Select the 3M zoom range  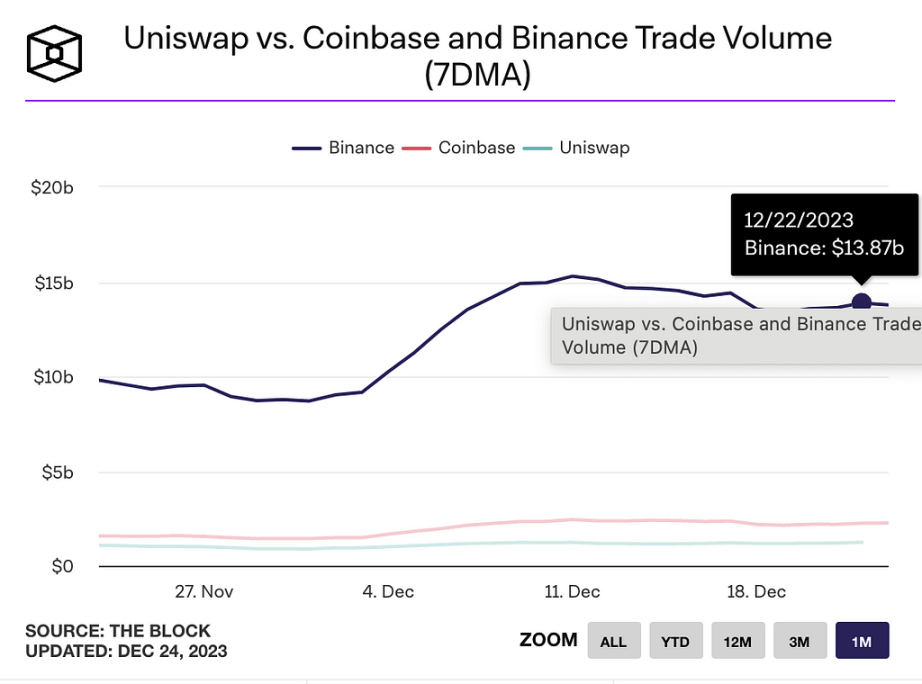click(800, 640)
